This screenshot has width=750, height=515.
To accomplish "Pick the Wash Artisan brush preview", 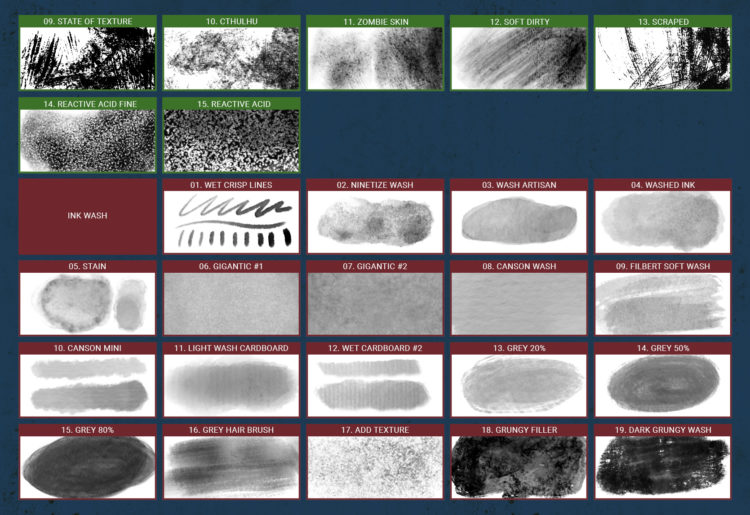I will point(519,222).
